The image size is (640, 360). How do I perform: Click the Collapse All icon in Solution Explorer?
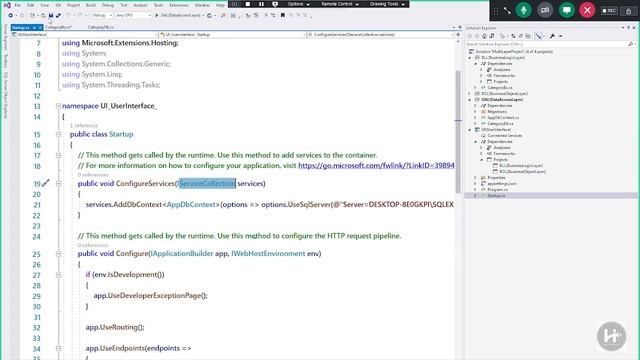(521, 36)
